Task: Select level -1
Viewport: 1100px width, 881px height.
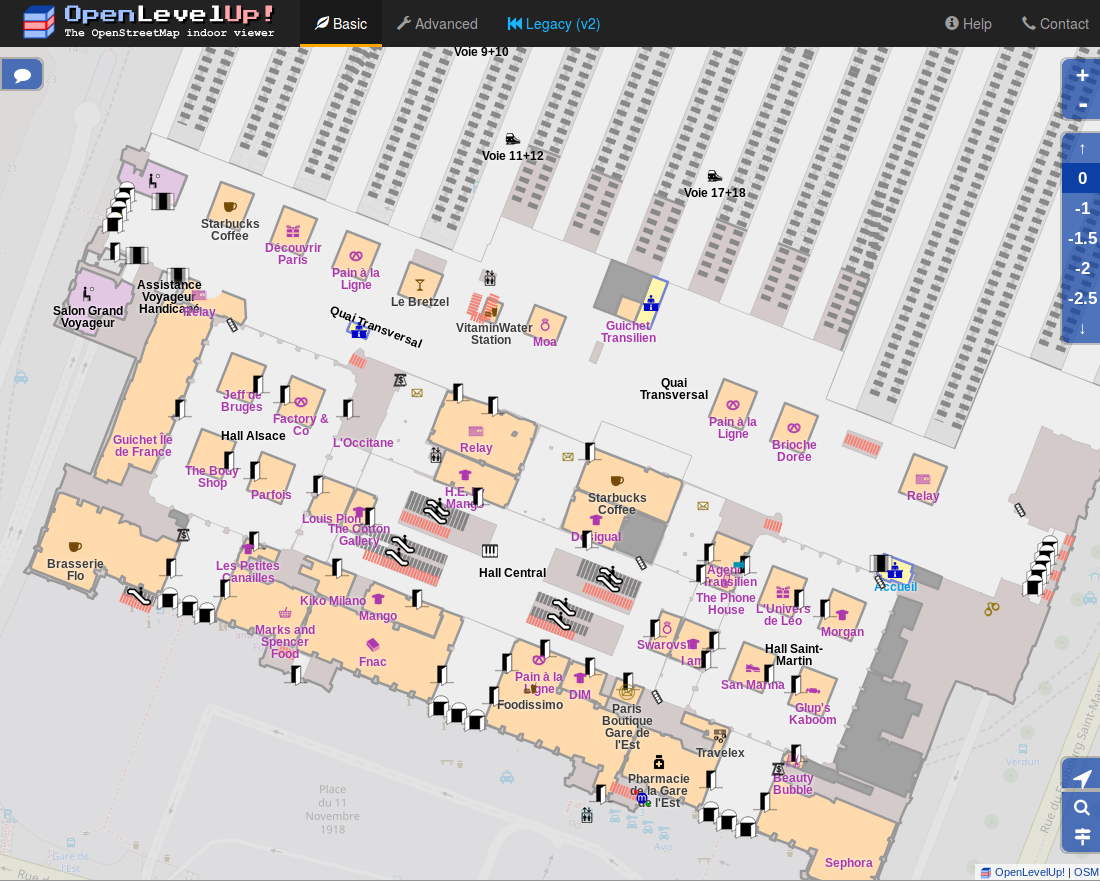Action: pos(1082,208)
